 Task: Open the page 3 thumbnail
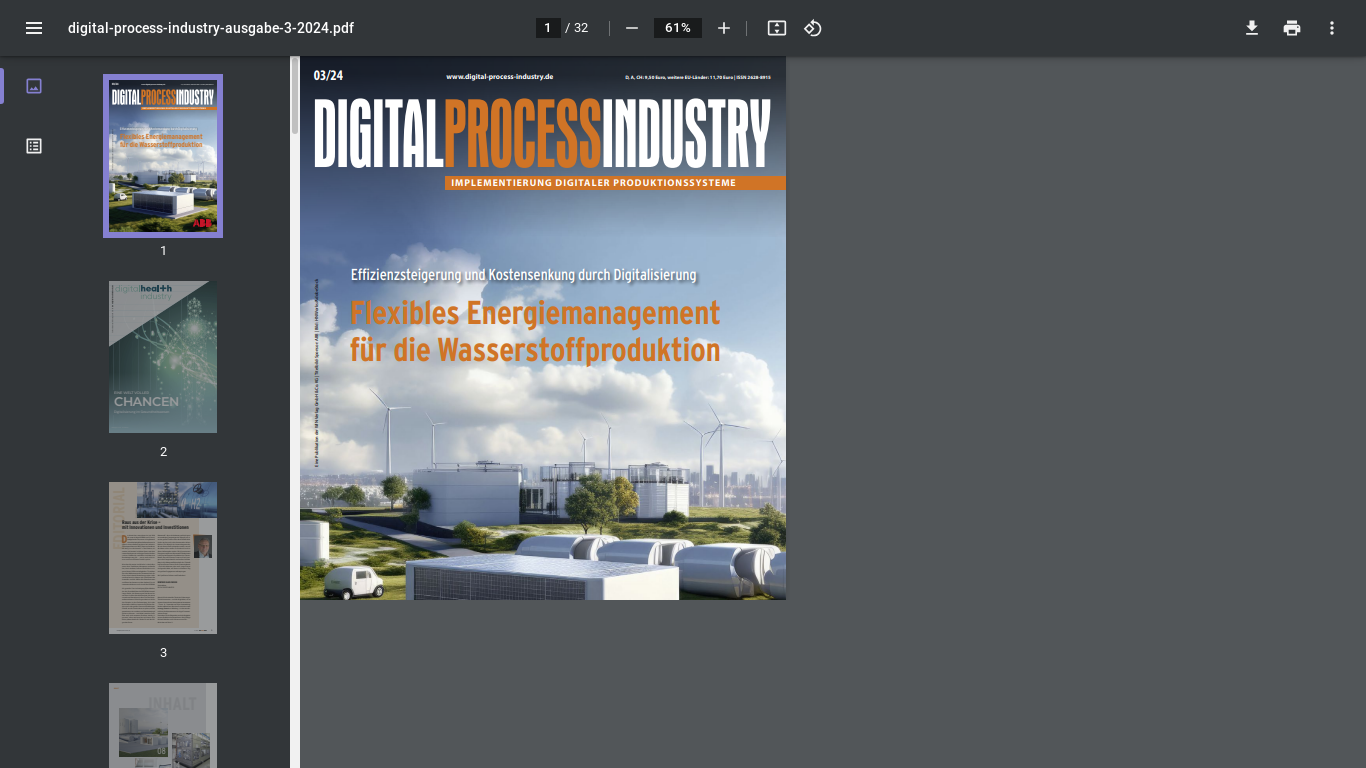pos(163,558)
